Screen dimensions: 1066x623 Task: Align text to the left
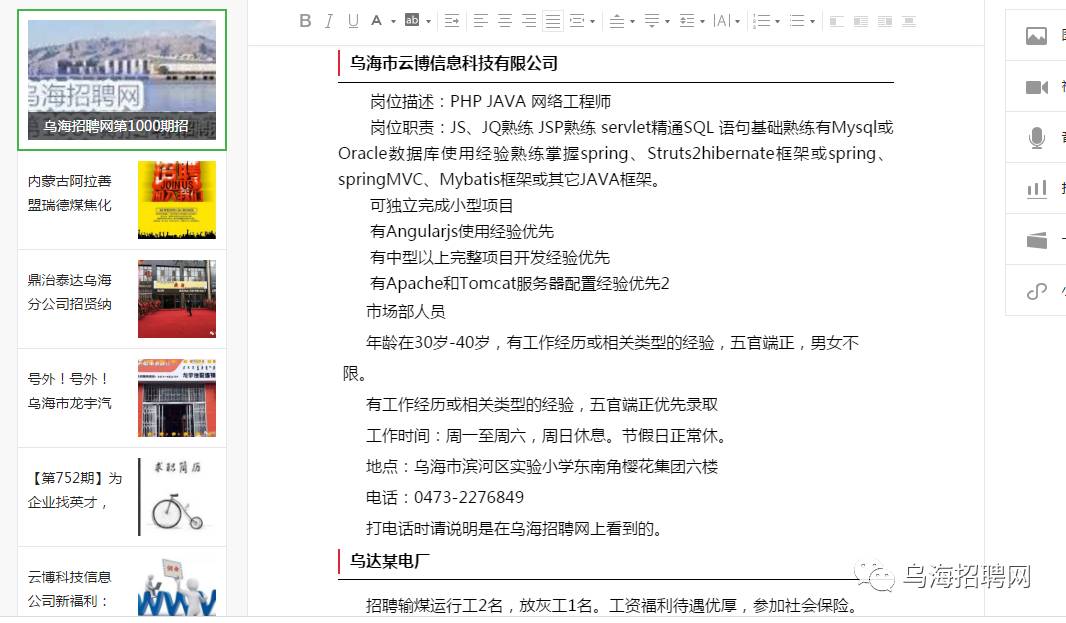point(481,21)
